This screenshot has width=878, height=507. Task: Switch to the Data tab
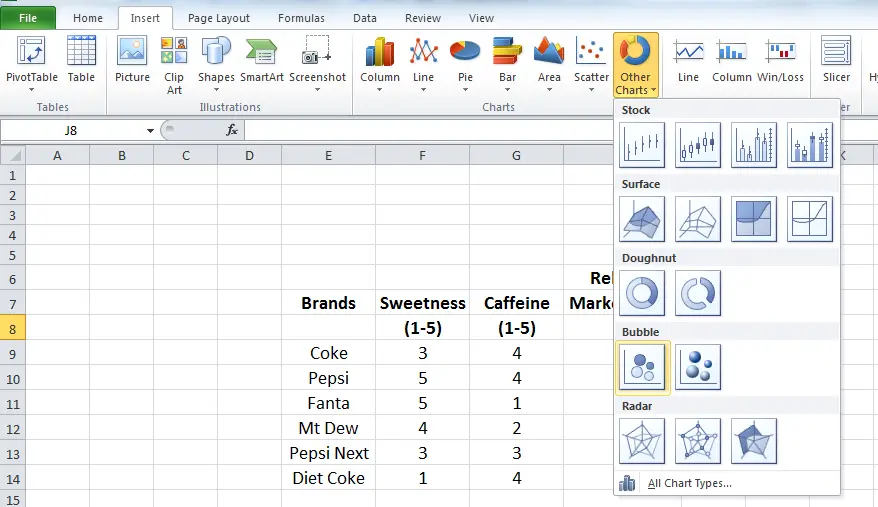click(x=365, y=18)
